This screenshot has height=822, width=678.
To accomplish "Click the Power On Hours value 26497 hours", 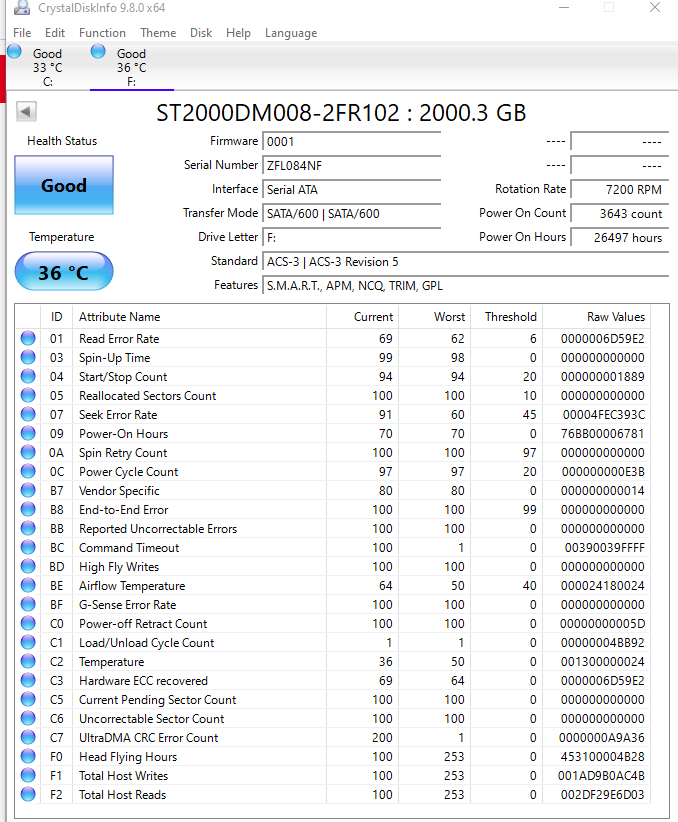I will pyautogui.click(x=620, y=237).
